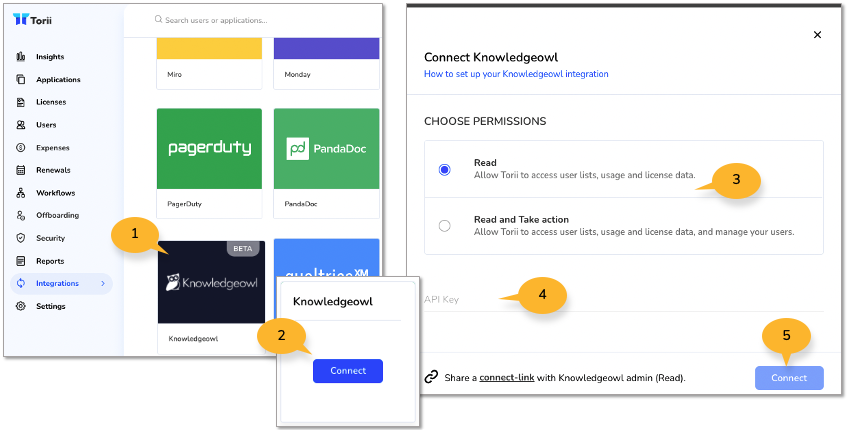Click the Workflows diagram icon

[21, 193]
